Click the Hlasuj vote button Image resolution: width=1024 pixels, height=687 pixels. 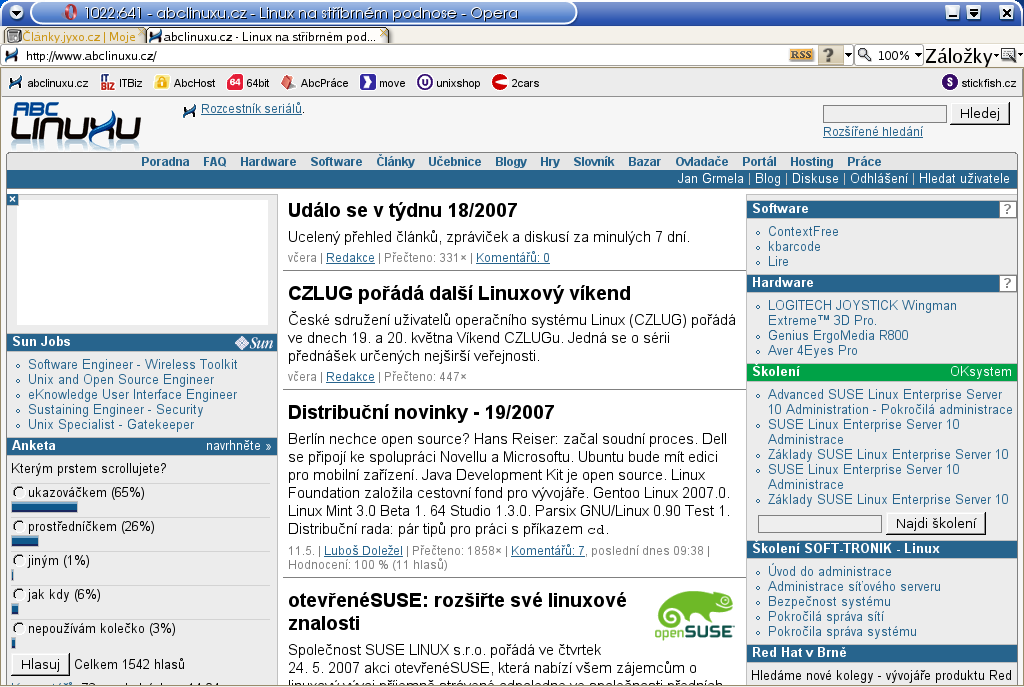[x=40, y=664]
